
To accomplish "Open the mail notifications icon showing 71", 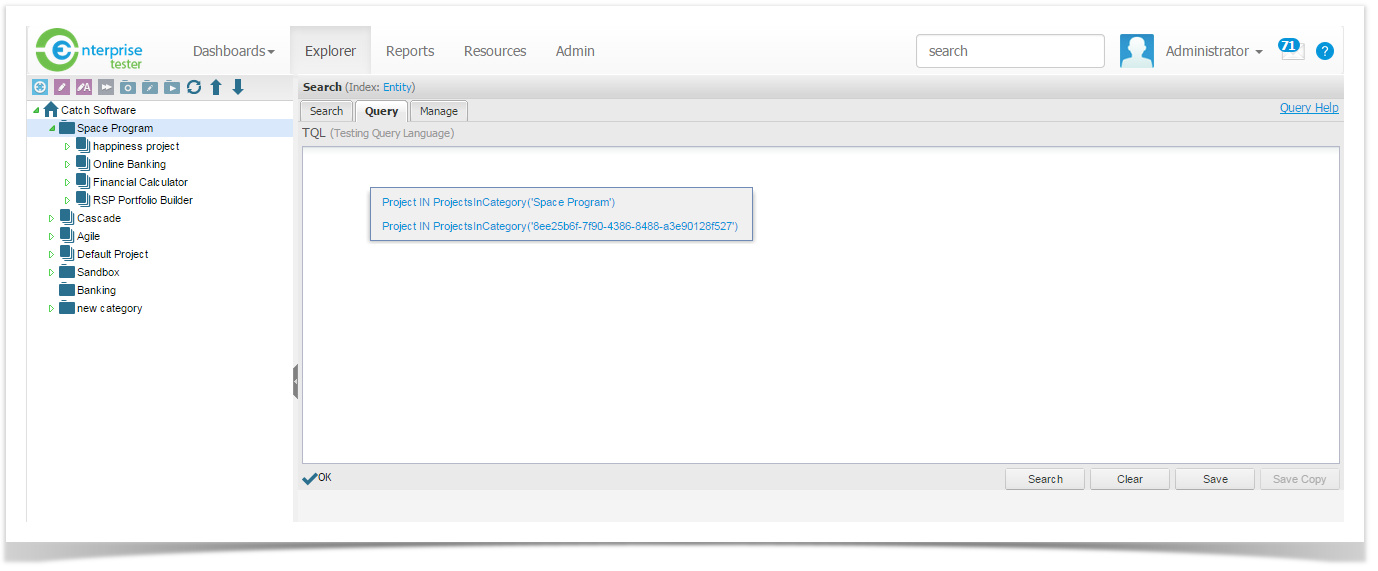I will click(x=1291, y=50).
